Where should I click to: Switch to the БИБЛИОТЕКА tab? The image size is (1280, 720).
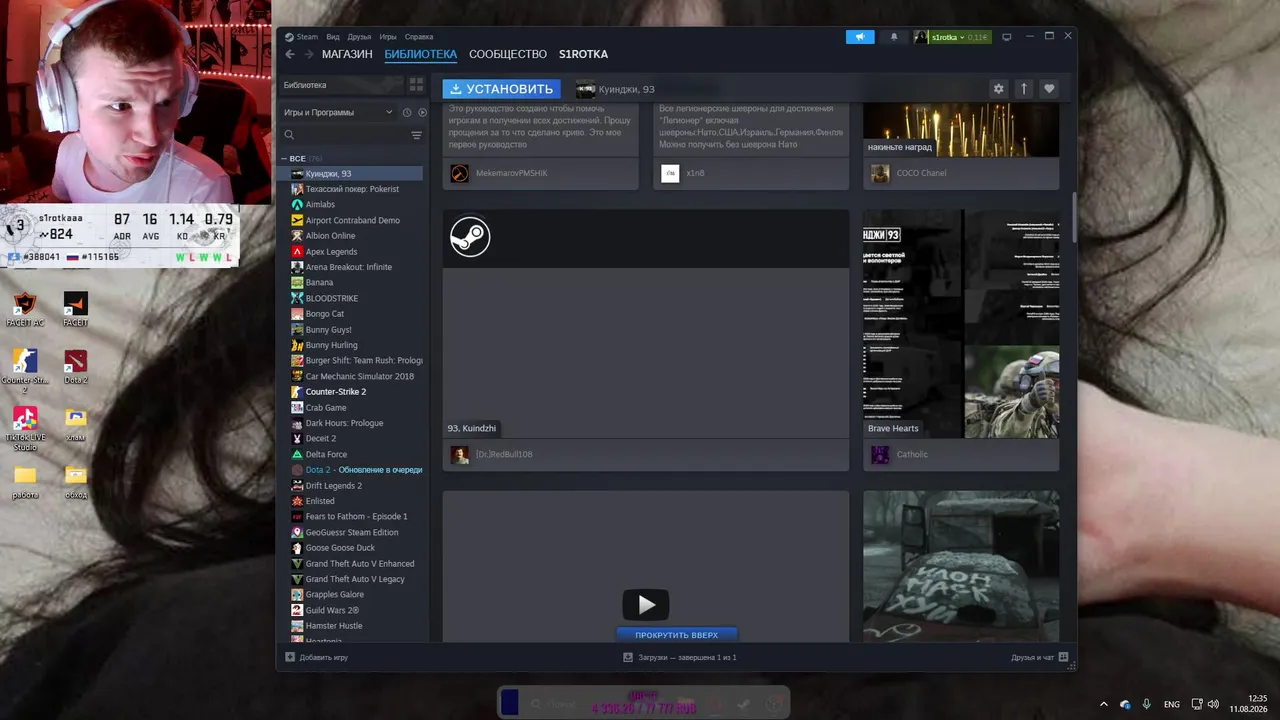pos(421,54)
